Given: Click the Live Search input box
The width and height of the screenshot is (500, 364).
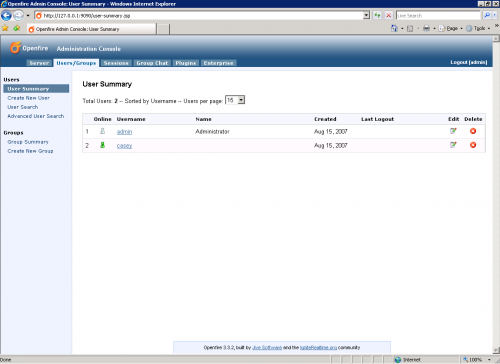Looking at the screenshot, I should [x=438, y=15].
